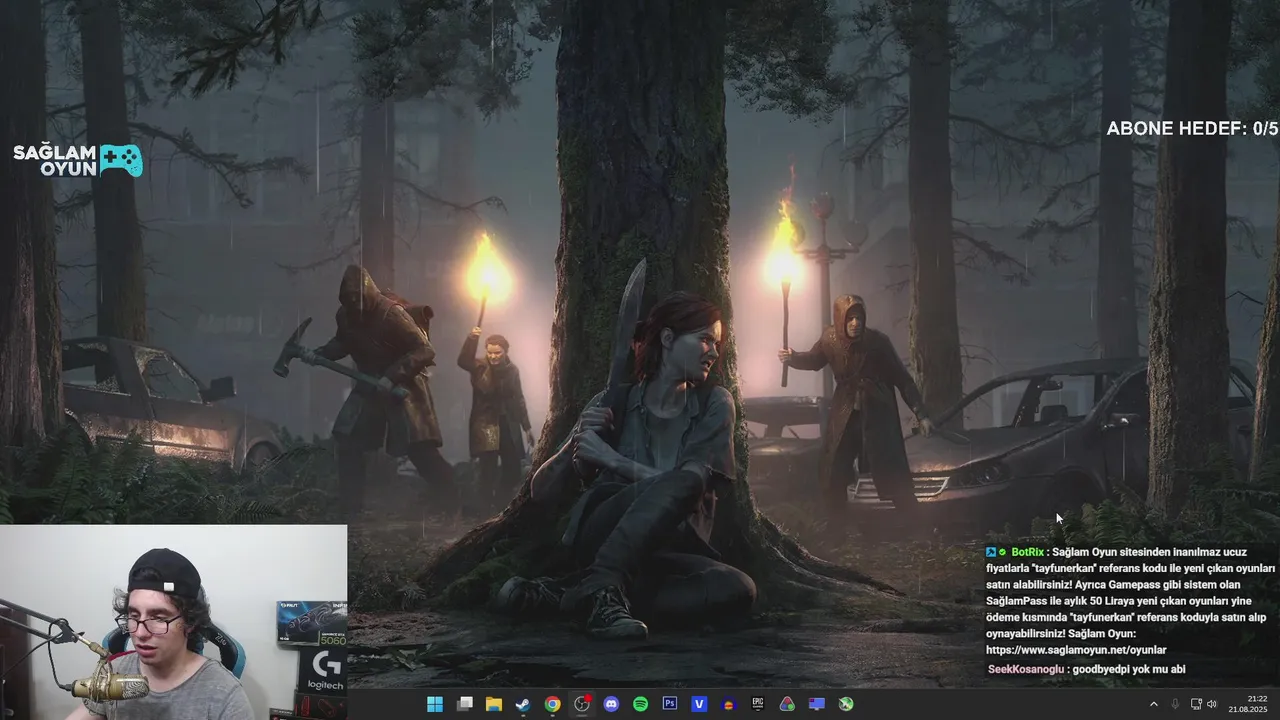Open the volume tray icon
1280x720 pixels.
(x=1212, y=704)
